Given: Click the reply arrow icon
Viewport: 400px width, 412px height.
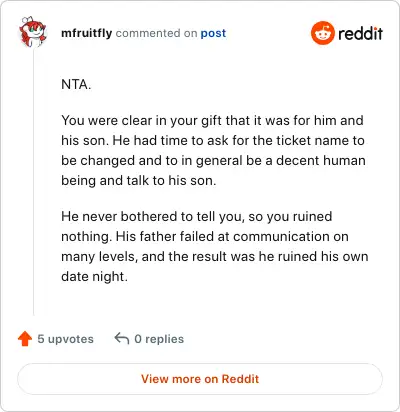Looking at the screenshot, I should point(122,338).
